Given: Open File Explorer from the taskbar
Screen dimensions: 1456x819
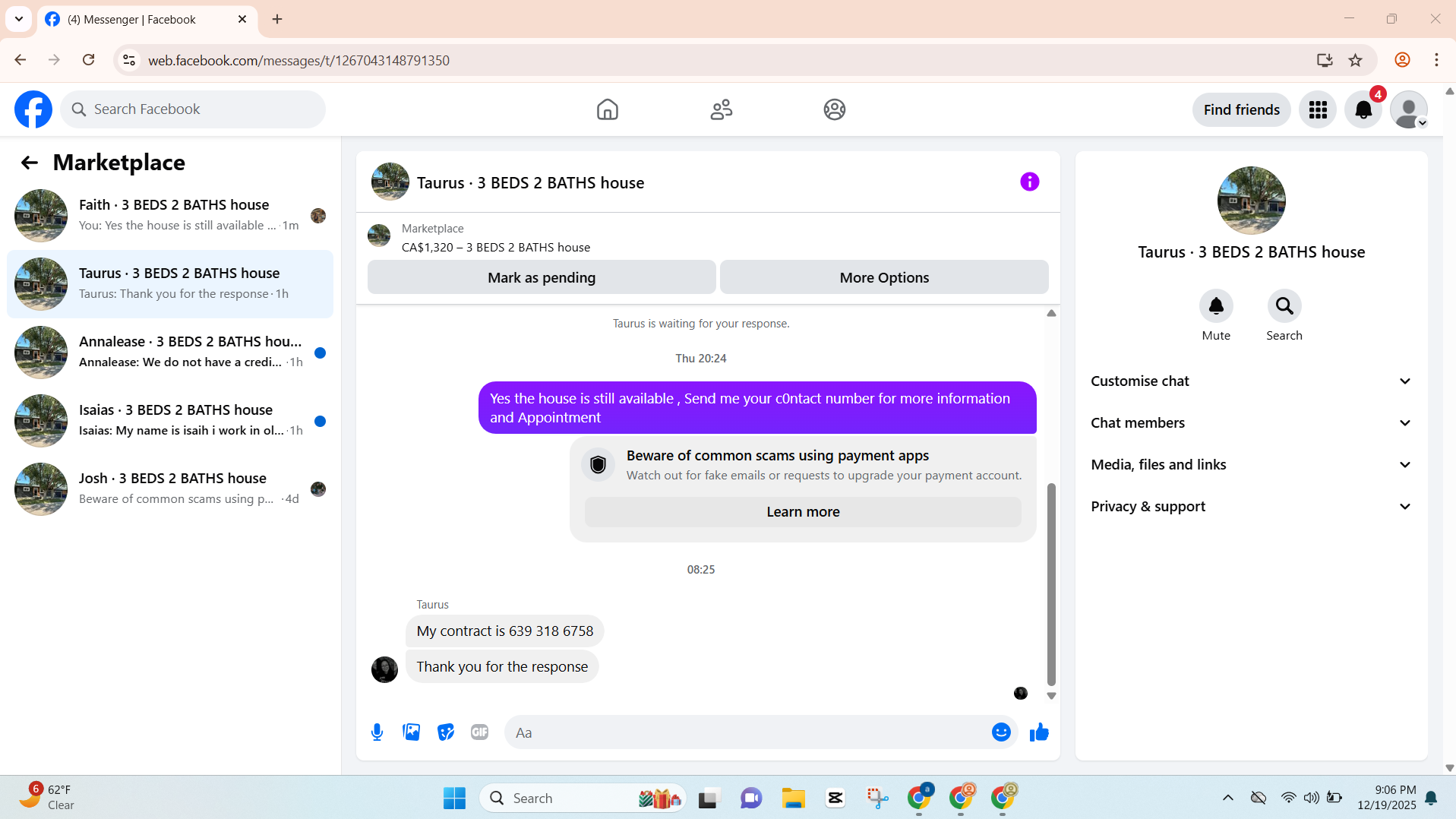Looking at the screenshot, I should coord(793,798).
